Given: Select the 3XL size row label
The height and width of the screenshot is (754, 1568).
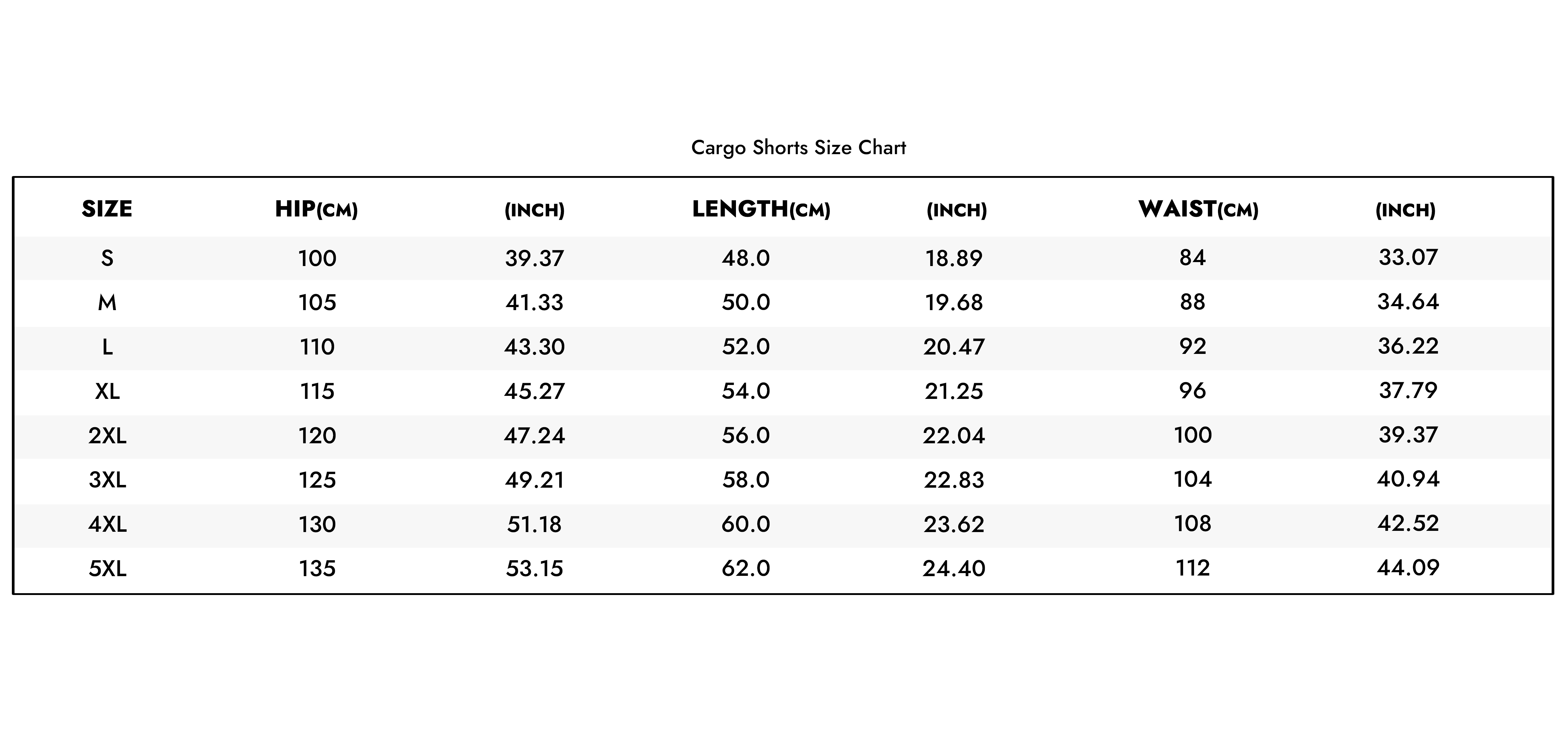Looking at the screenshot, I should click(107, 480).
